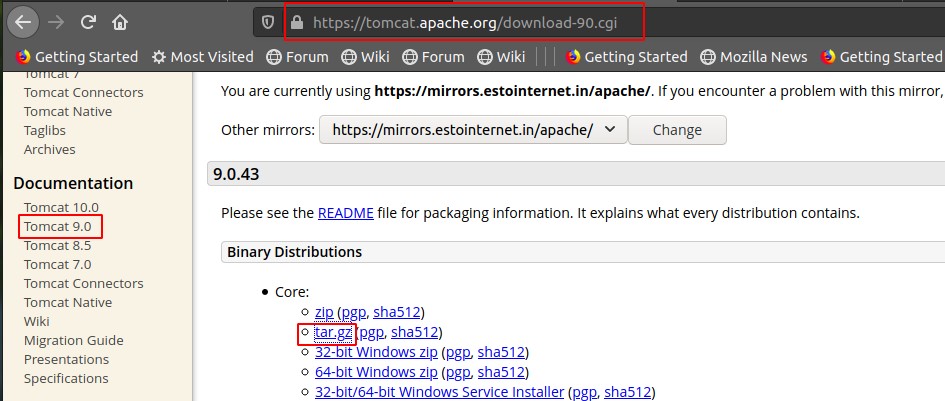Click the Forward arrow navigation button
The image size is (945, 401).
(x=57, y=21)
